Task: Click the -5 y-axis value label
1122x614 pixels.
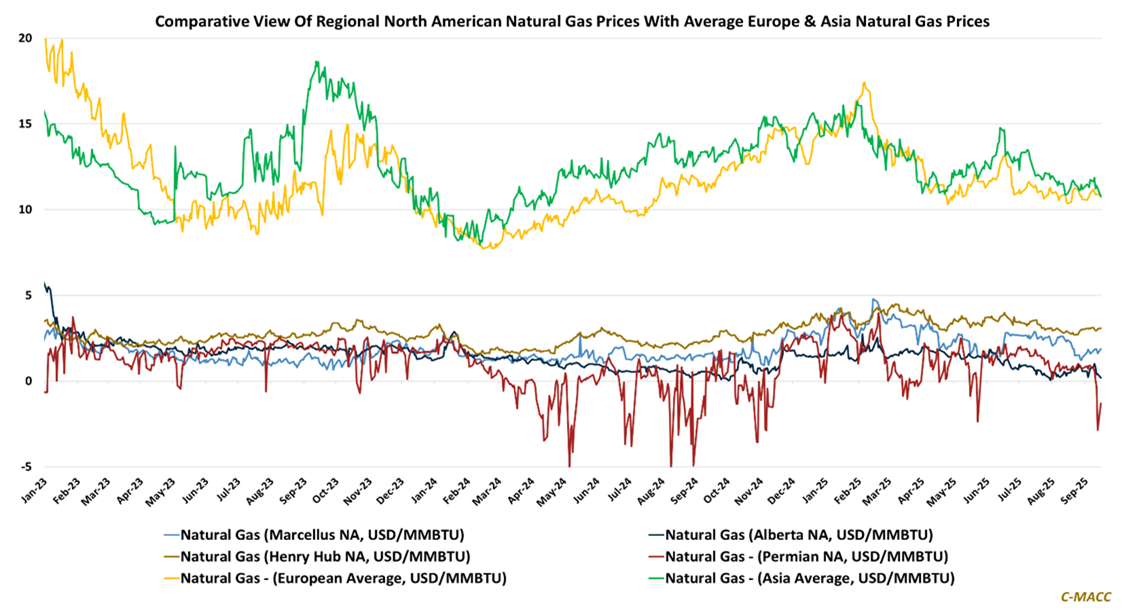Action: (x=25, y=466)
